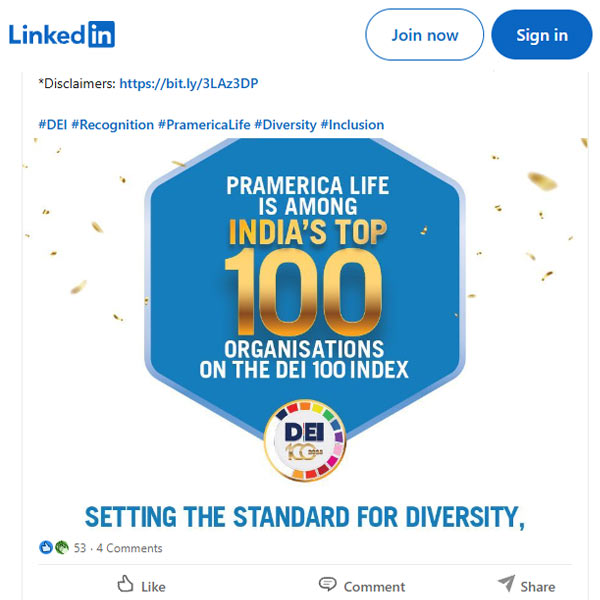Screen dimensions: 600x600
Task: View the 53 reactions count
Action: [x=80, y=548]
